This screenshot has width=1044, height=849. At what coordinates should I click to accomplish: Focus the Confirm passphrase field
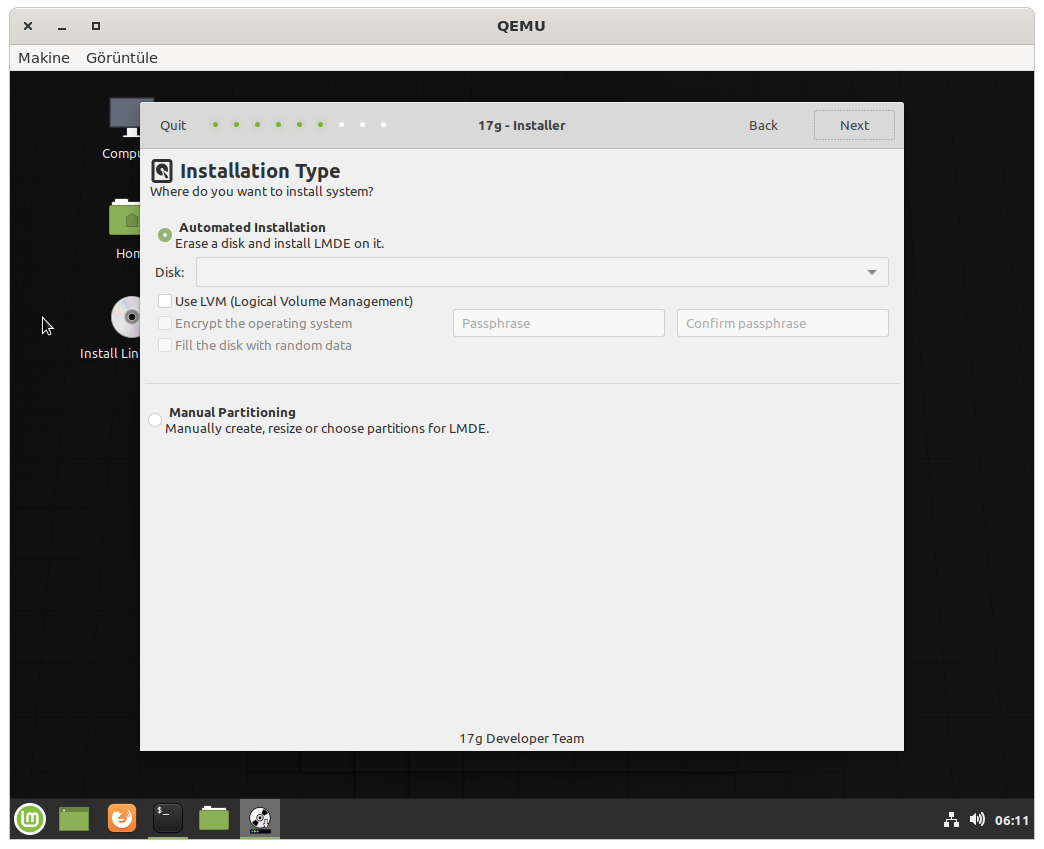coord(783,323)
